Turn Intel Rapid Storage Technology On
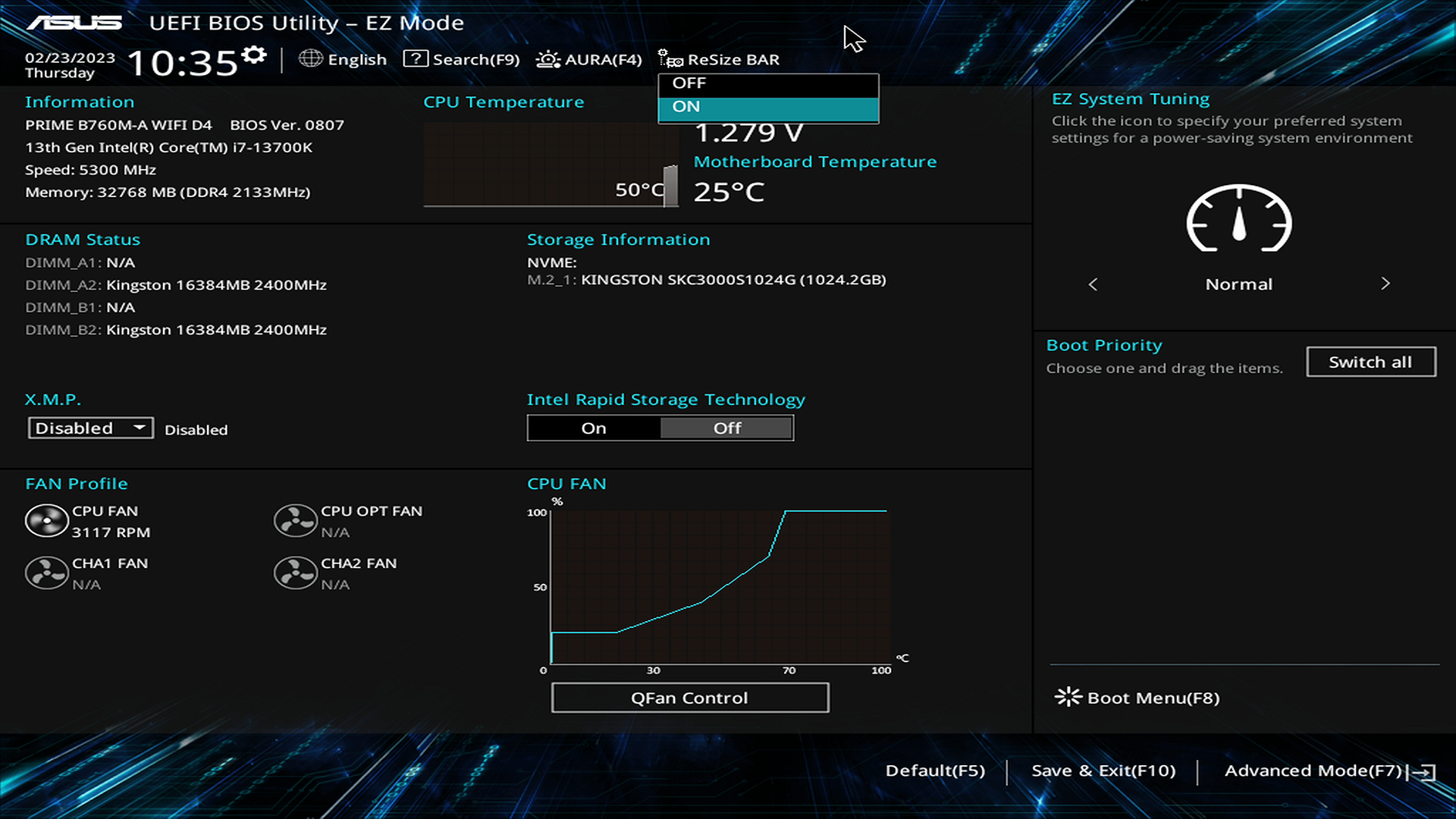This screenshot has width=1456, height=819. tap(594, 428)
